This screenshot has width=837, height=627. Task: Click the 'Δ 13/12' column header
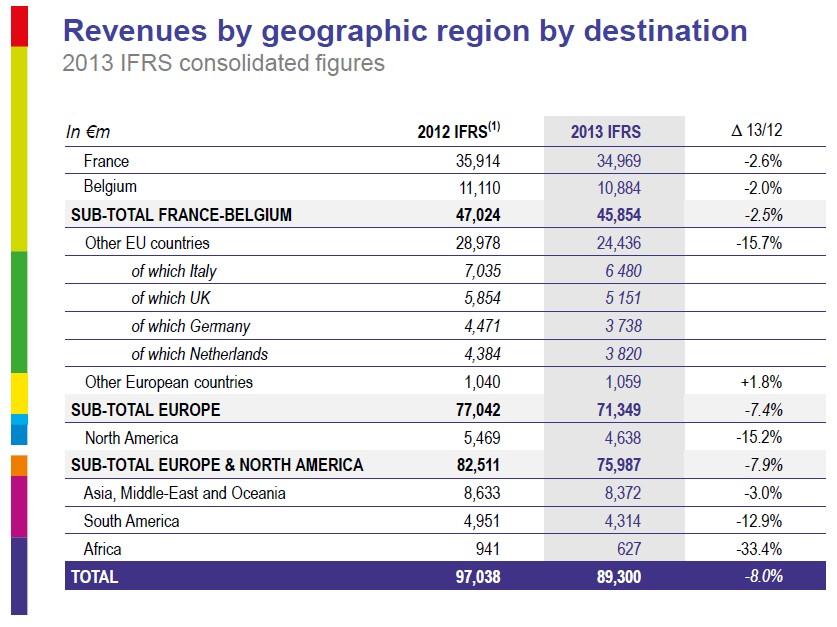click(756, 130)
